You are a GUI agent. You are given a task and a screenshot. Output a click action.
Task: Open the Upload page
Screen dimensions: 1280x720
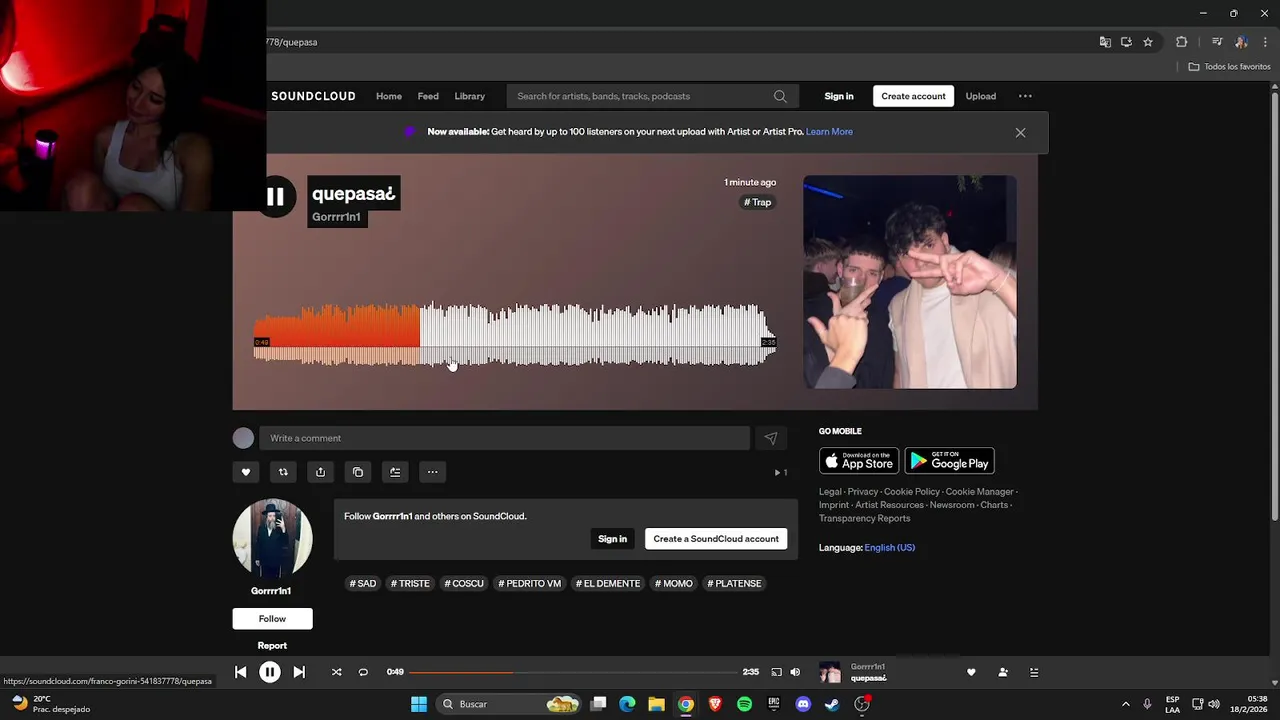[x=980, y=96]
